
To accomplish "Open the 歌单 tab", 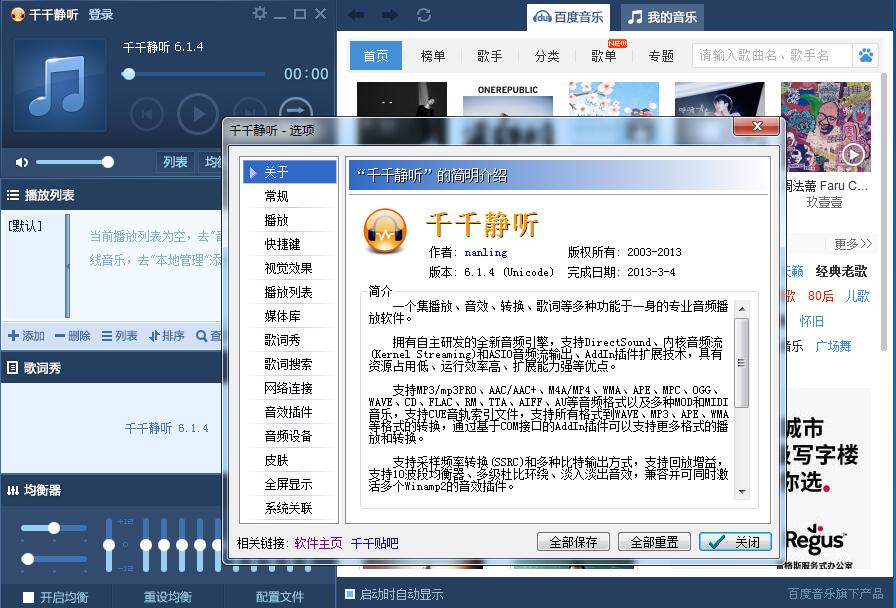I will (604, 55).
